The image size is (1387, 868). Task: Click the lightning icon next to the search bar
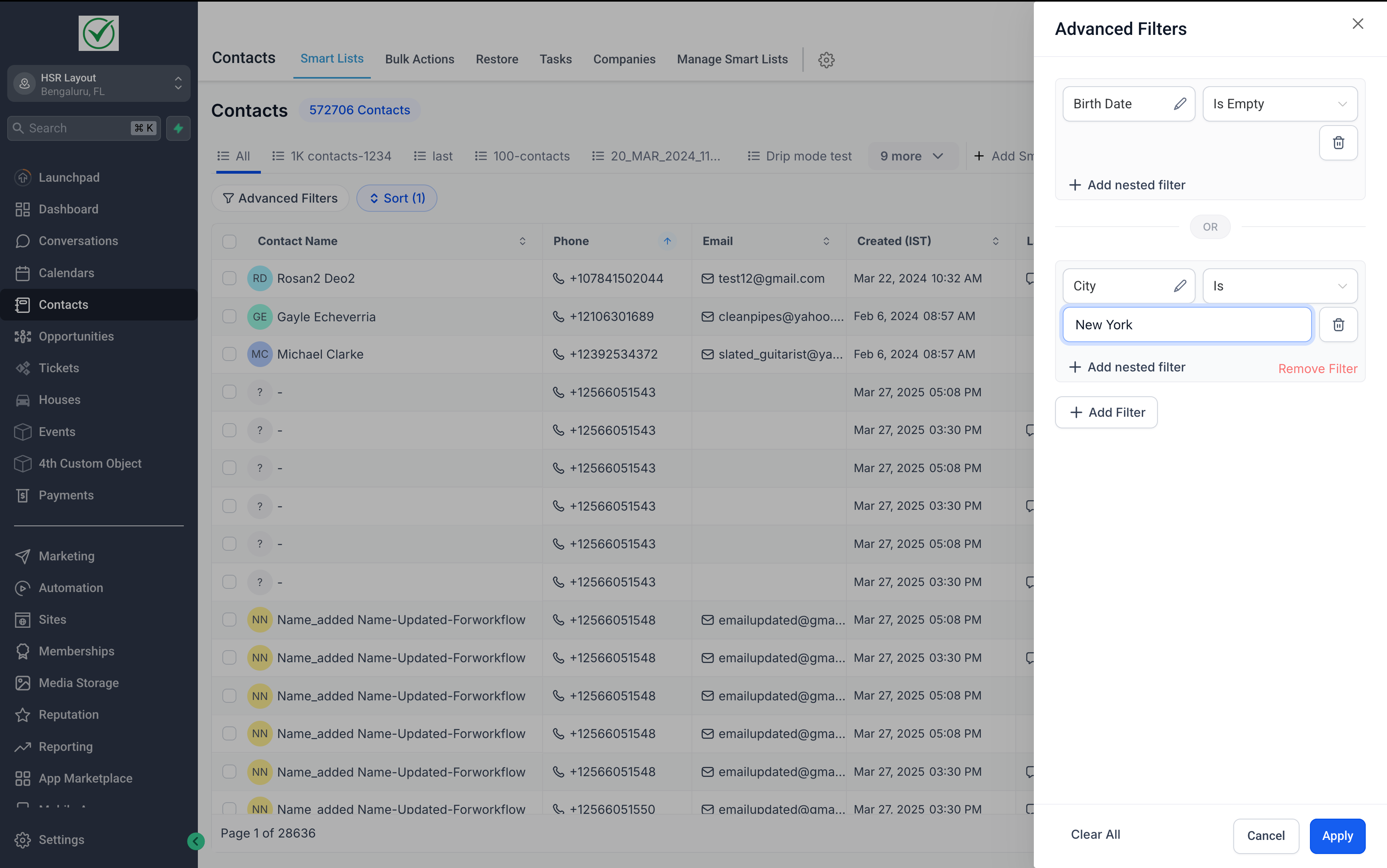(178, 128)
